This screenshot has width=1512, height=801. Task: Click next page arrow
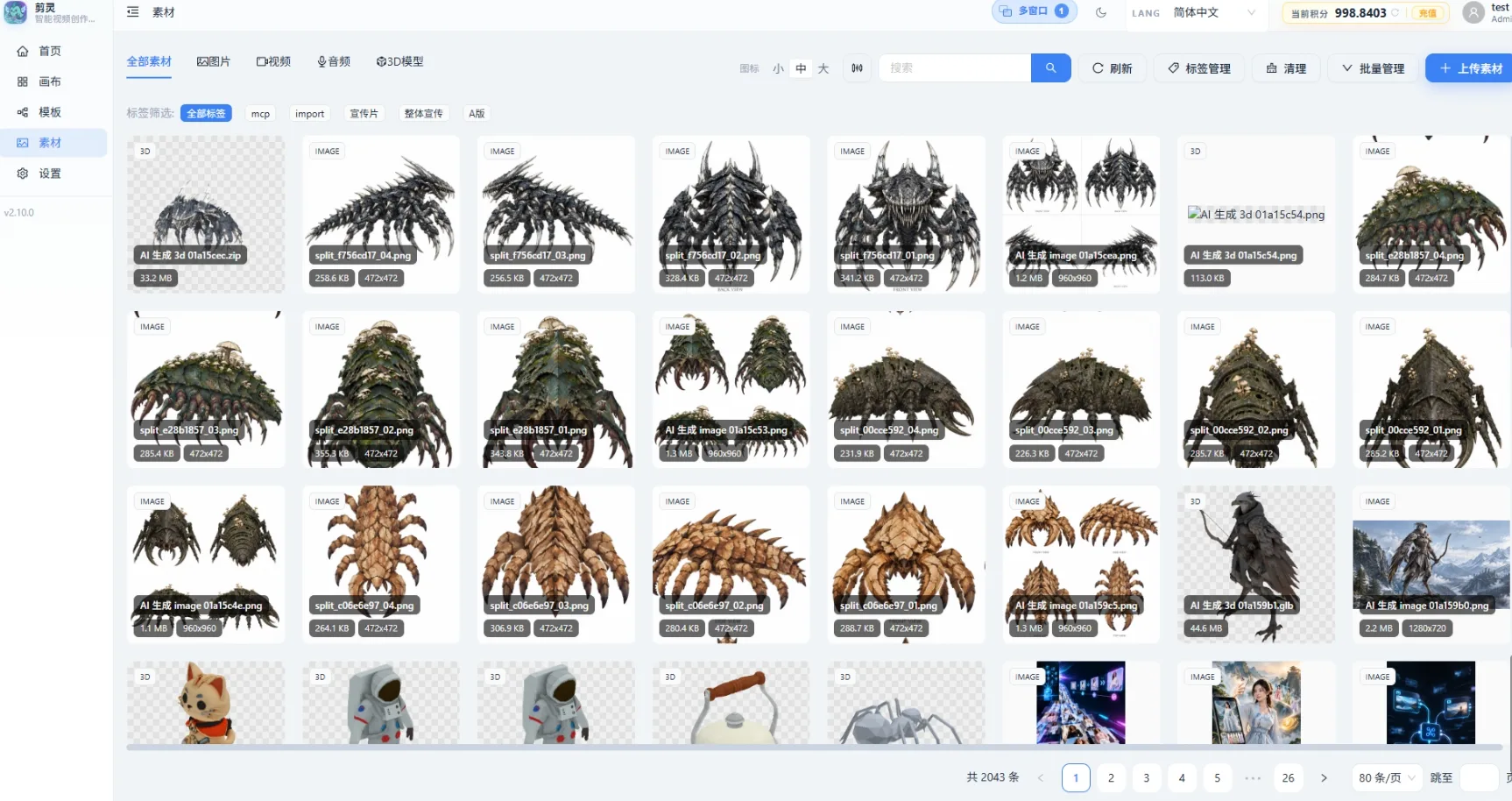coord(1324,777)
